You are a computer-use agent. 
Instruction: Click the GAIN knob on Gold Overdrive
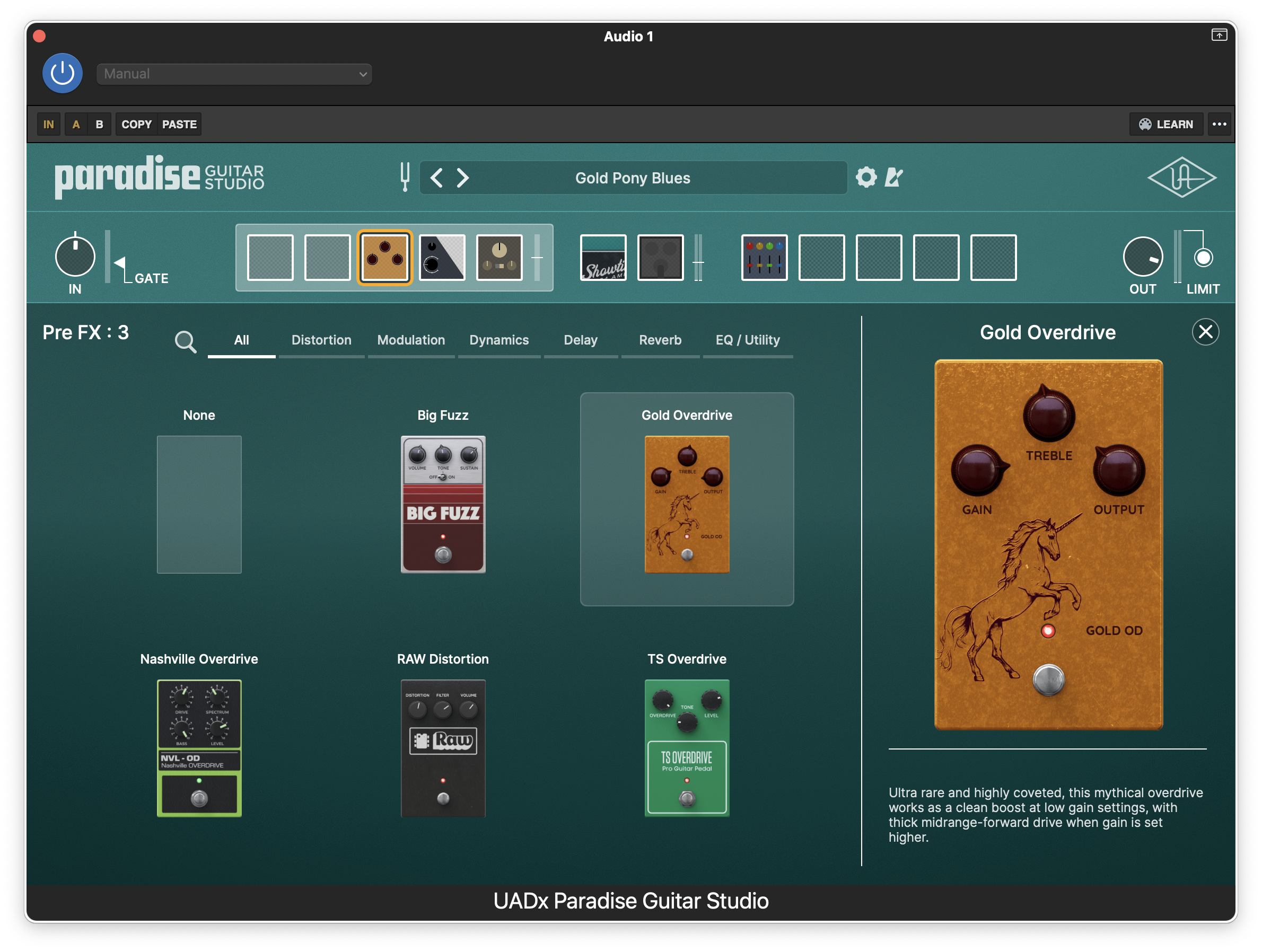tap(977, 470)
